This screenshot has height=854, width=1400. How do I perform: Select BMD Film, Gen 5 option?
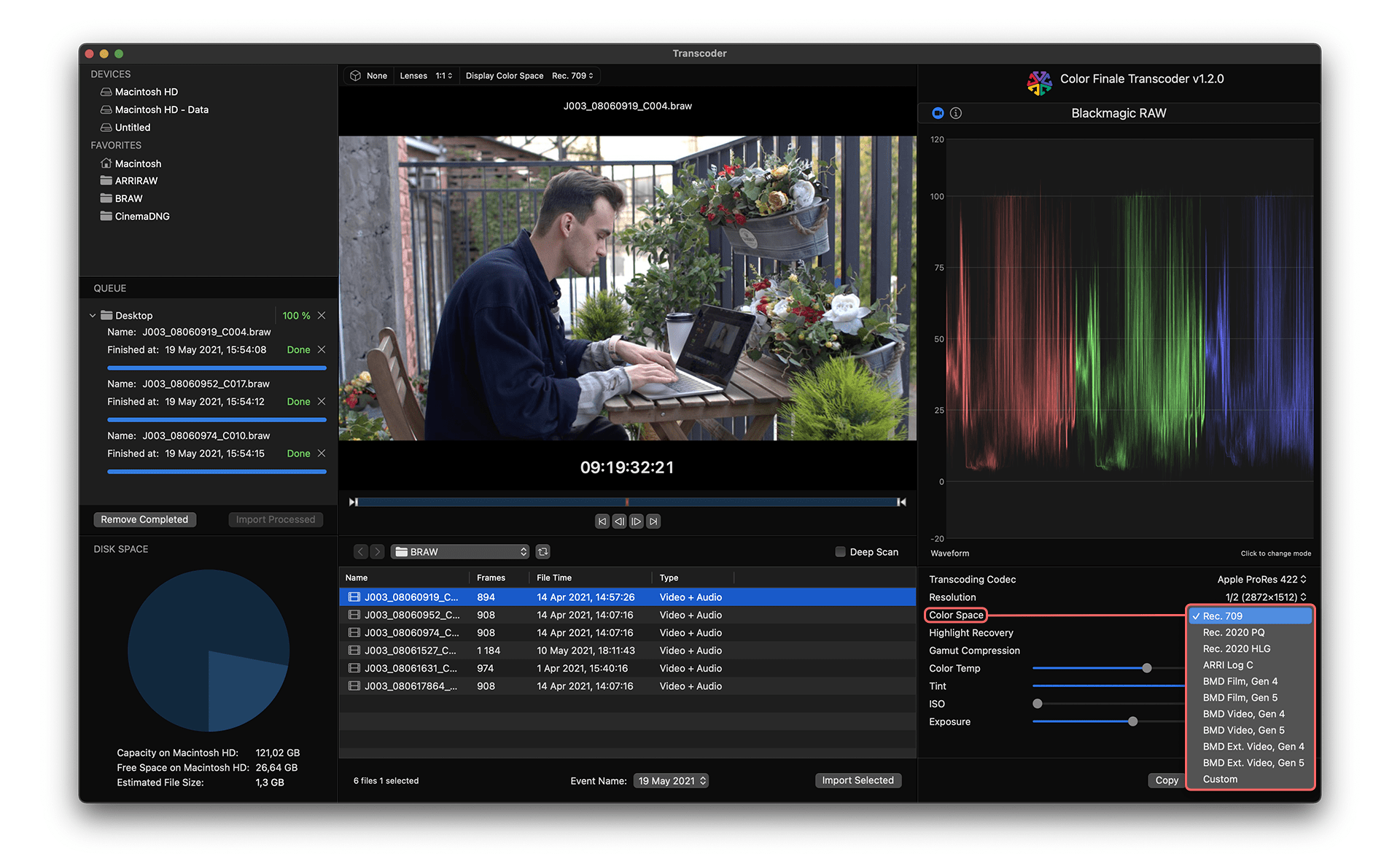pyautogui.click(x=1240, y=698)
